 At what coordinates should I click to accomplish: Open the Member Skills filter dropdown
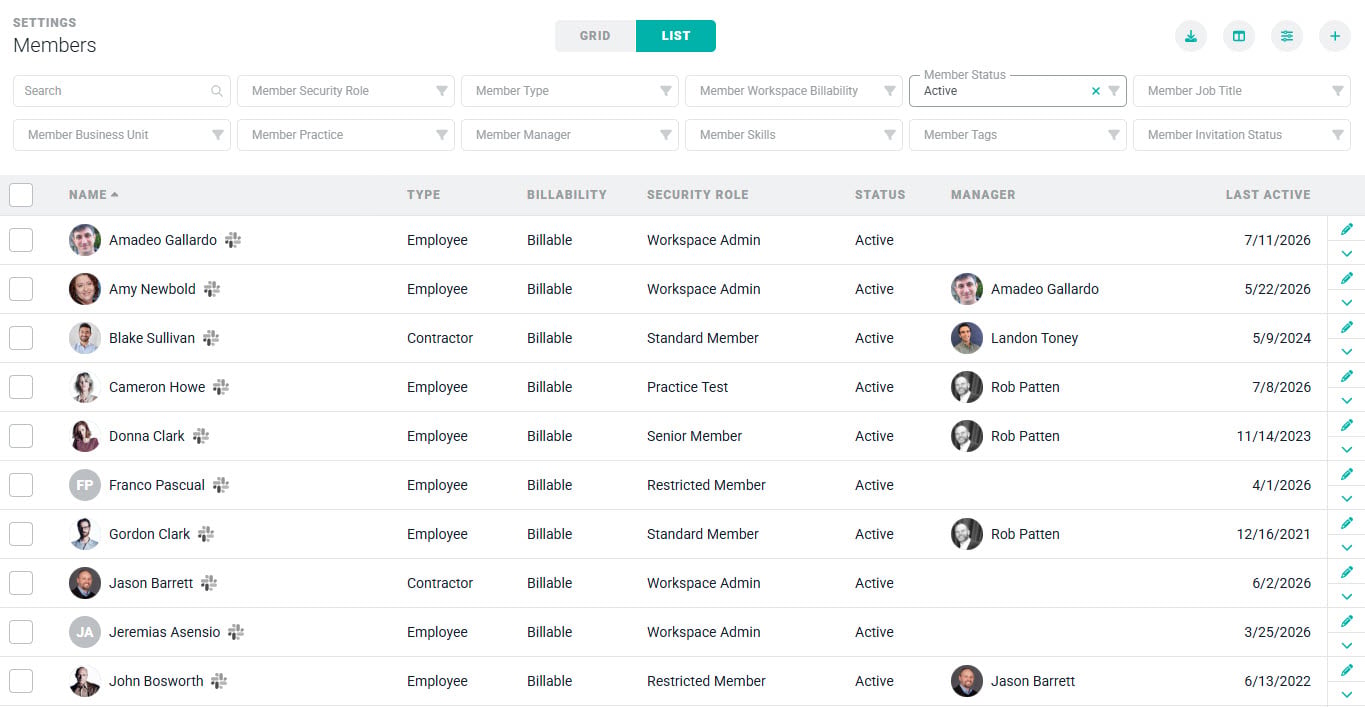[x=794, y=135]
